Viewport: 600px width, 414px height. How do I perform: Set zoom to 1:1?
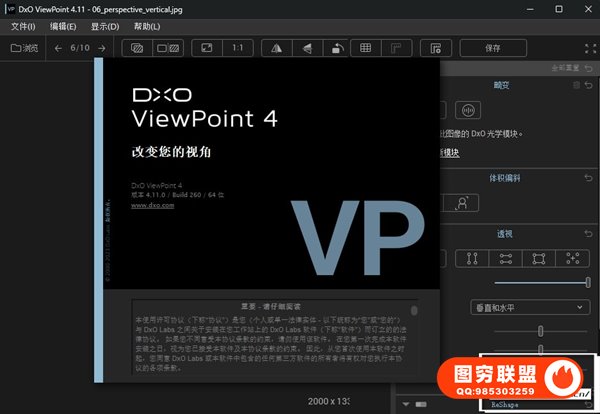pyautogui.click(x=236, y=47)
